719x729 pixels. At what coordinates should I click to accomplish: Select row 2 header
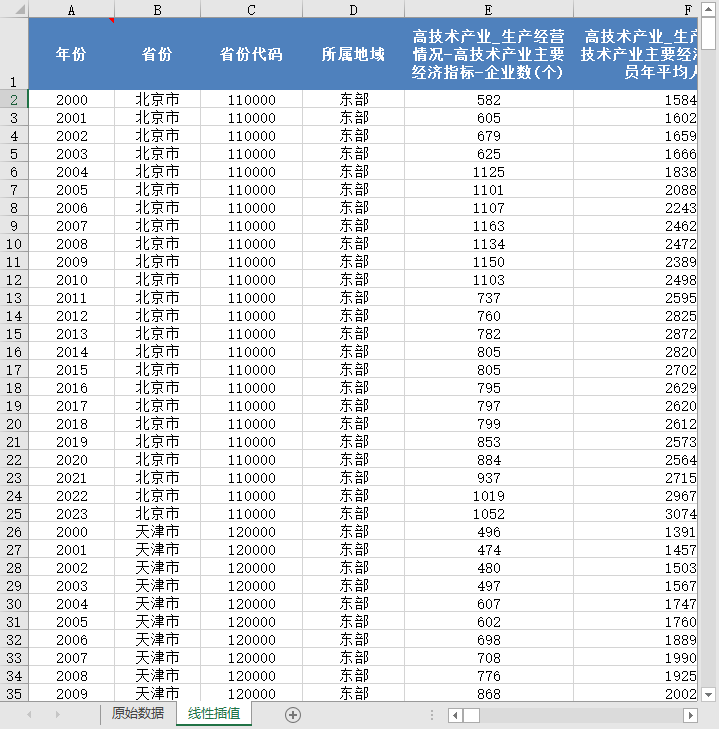pyautogui.click(x=14, y=99)
